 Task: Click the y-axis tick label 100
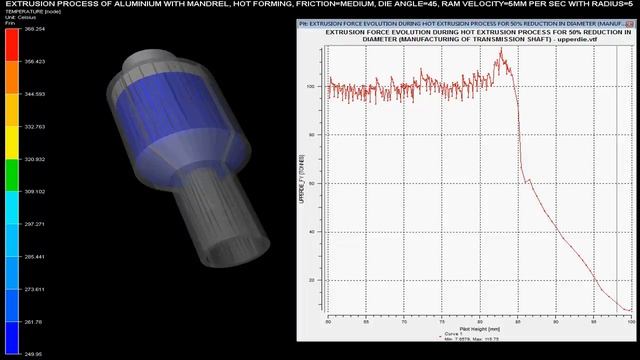pos(310,87)
